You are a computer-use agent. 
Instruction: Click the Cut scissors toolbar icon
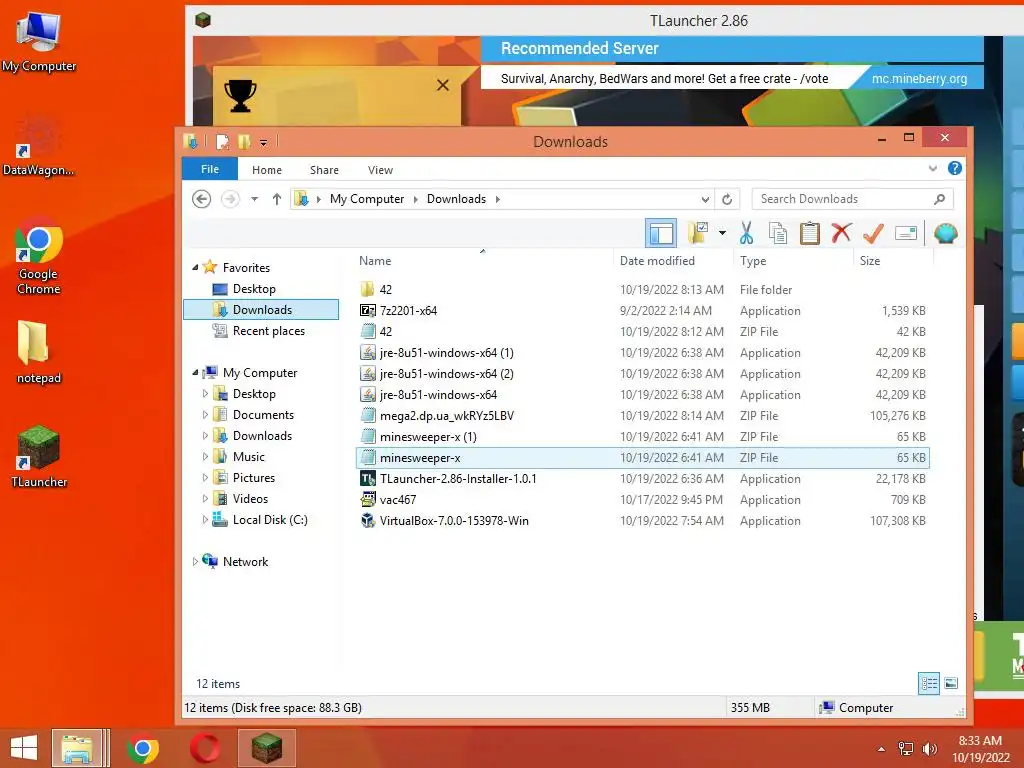pos(746,233)
